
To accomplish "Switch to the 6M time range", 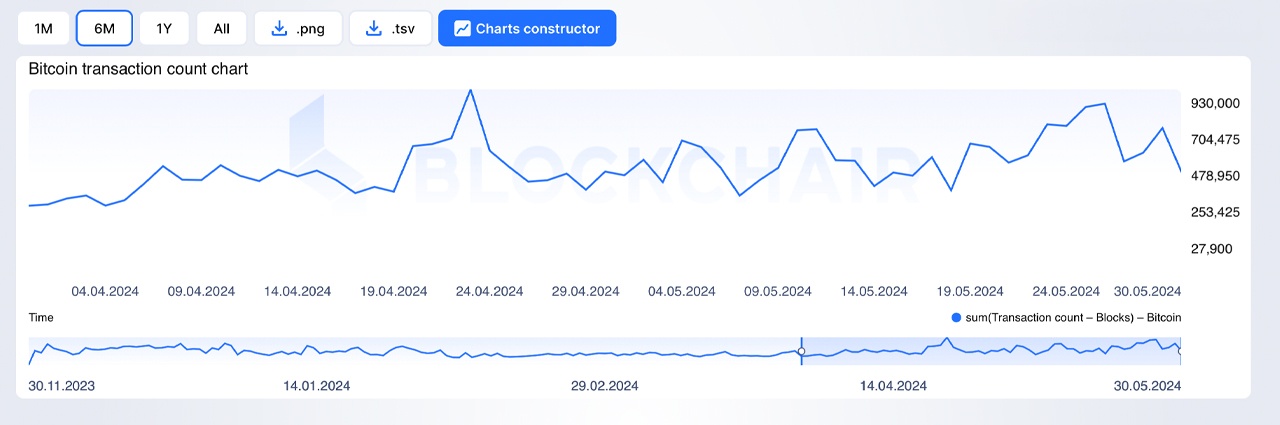I will [104, 28].
